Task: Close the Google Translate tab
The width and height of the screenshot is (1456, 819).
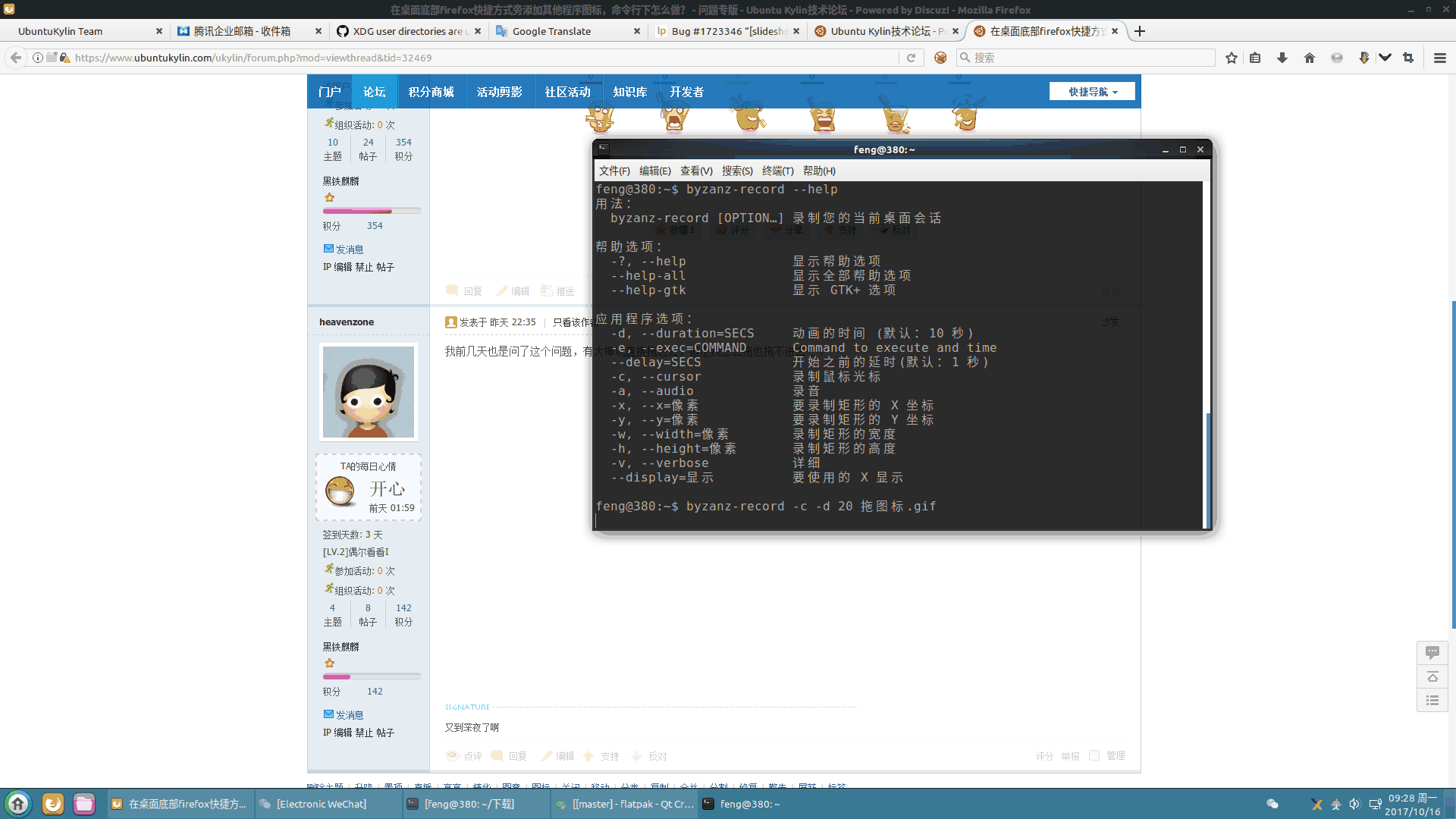Action: pos(637,31)
